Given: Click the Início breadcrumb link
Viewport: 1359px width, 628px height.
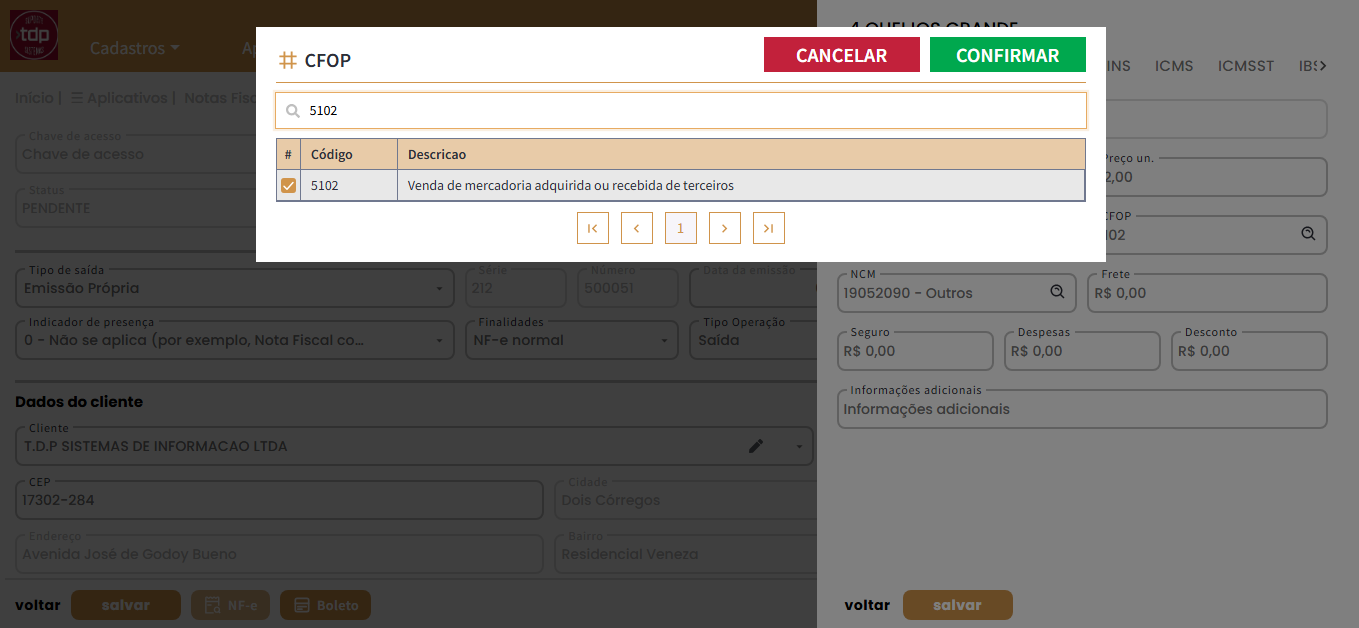Looking at the screenshot, I should tap(34, 98).
